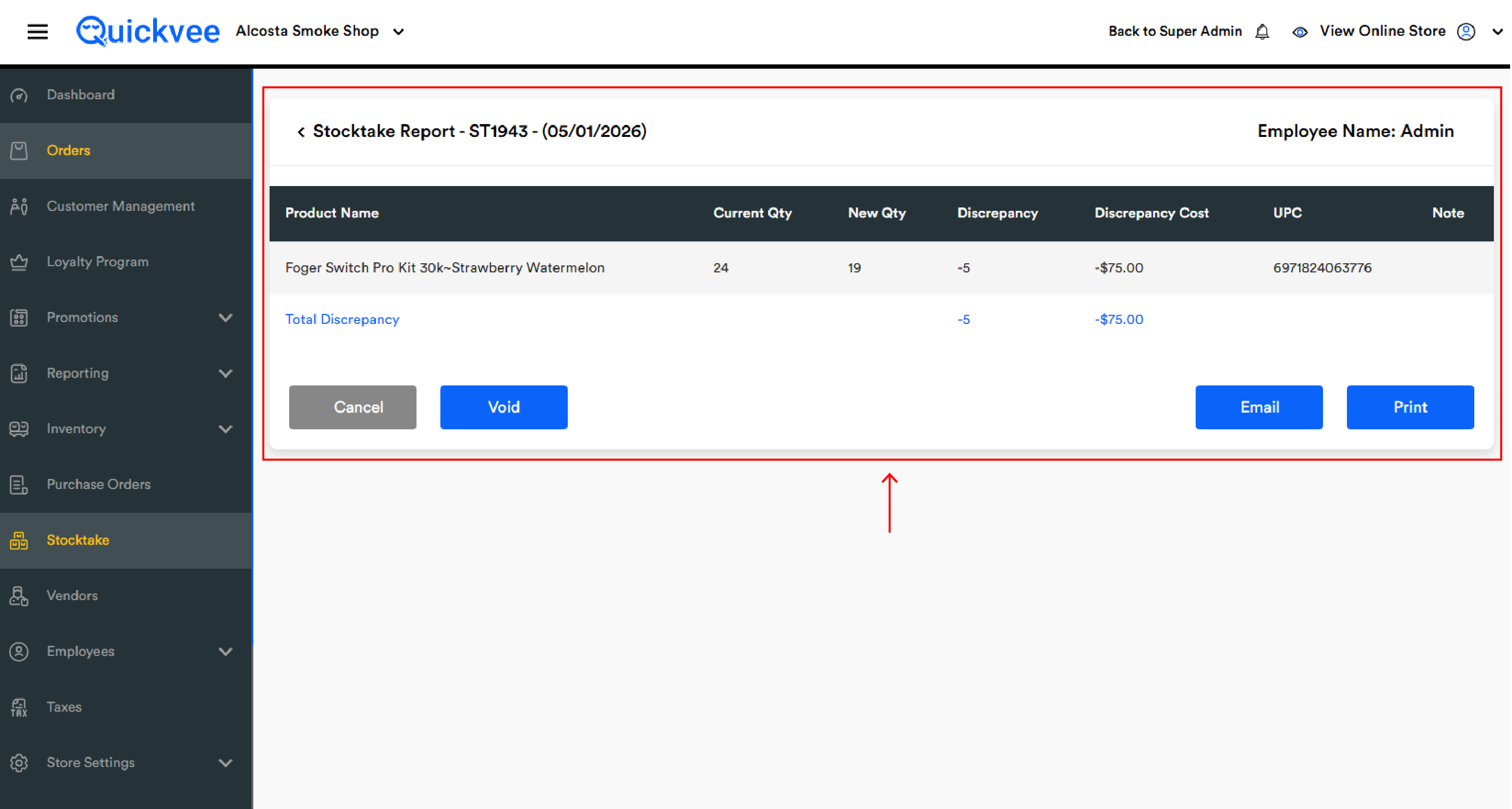Click the Purchase Orders document icon
Screen dimensions: 1512x809
(19, 485)
